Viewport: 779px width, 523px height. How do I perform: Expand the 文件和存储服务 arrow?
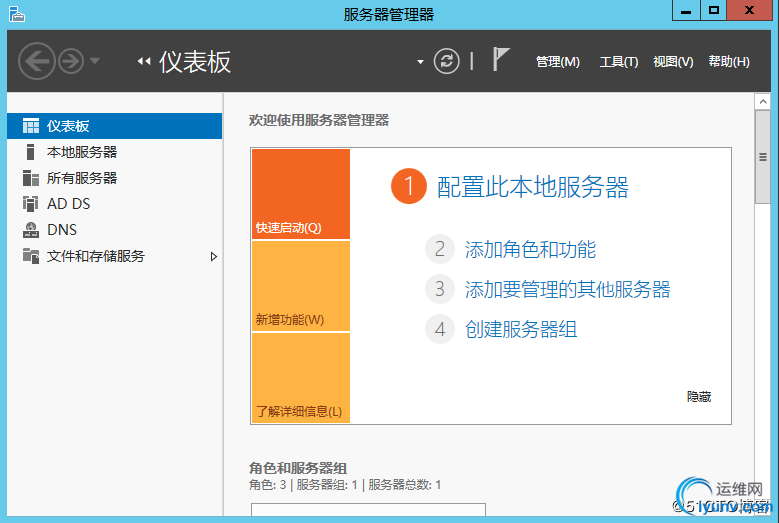pyautogui.click(x=214, y=256)
